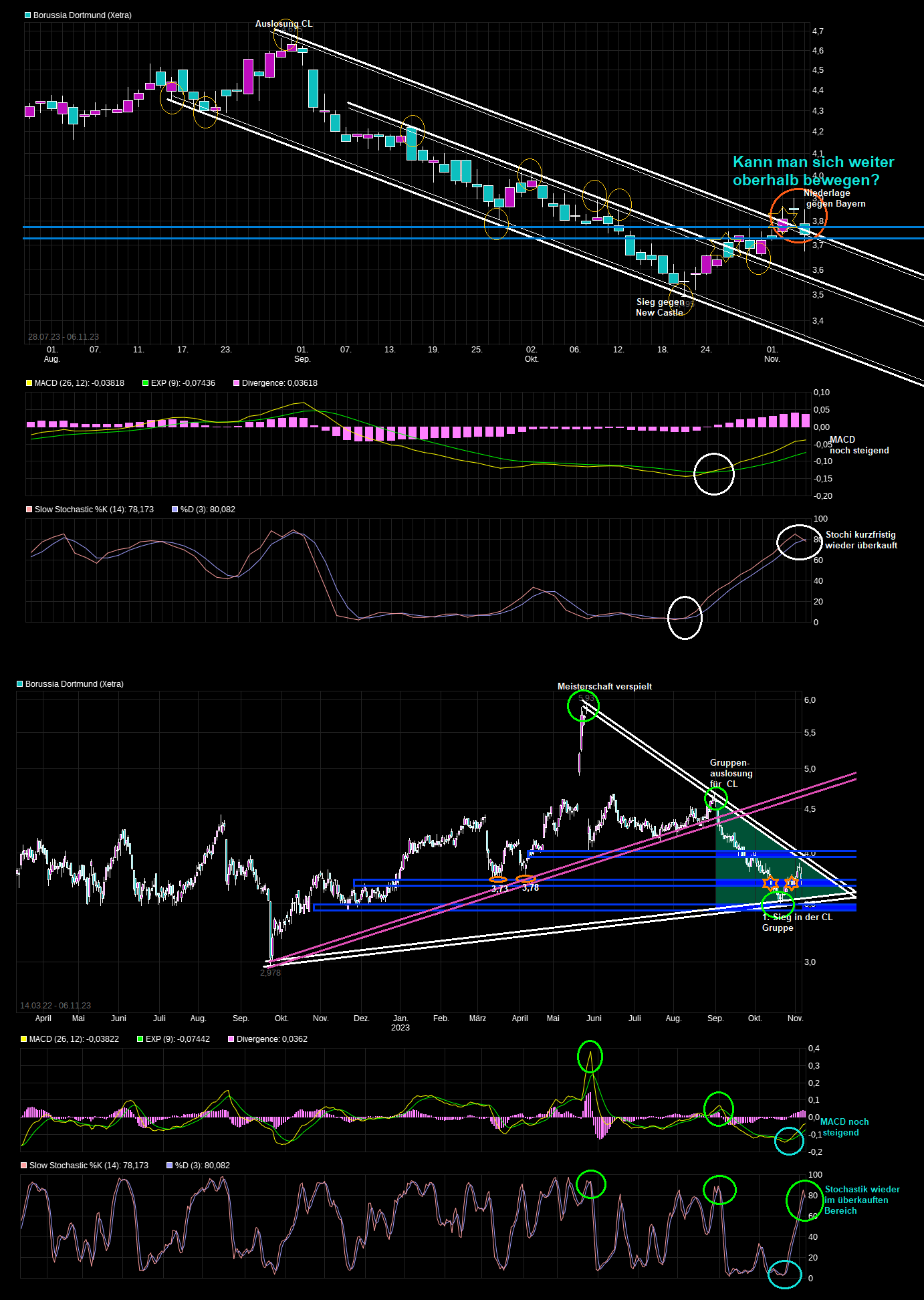Click the 'Divergence: 0,03618' legend text
Image resolution: width=924 pixels, height=1300 pixels.
click(279, 383)
